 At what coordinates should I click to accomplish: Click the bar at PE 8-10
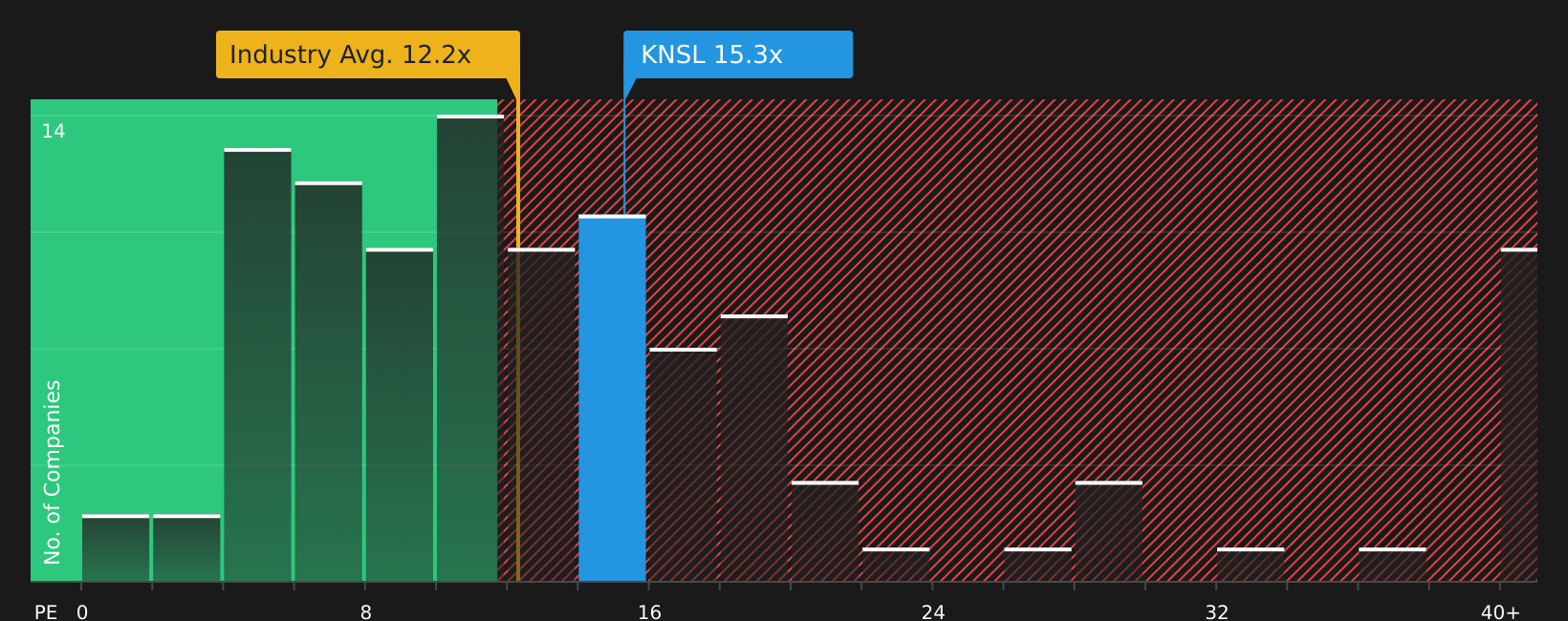pyautogui.click(x=400, y=416)
